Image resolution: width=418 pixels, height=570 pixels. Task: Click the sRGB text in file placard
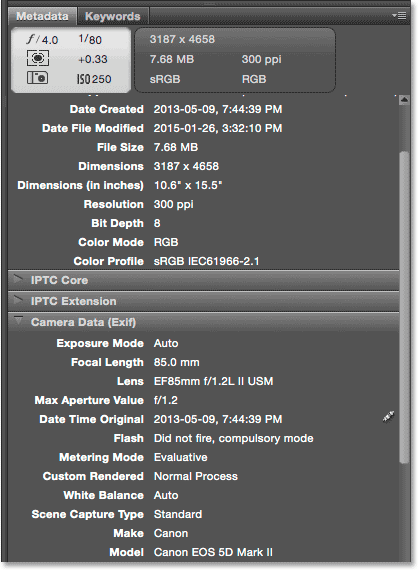tap(165, 79)
